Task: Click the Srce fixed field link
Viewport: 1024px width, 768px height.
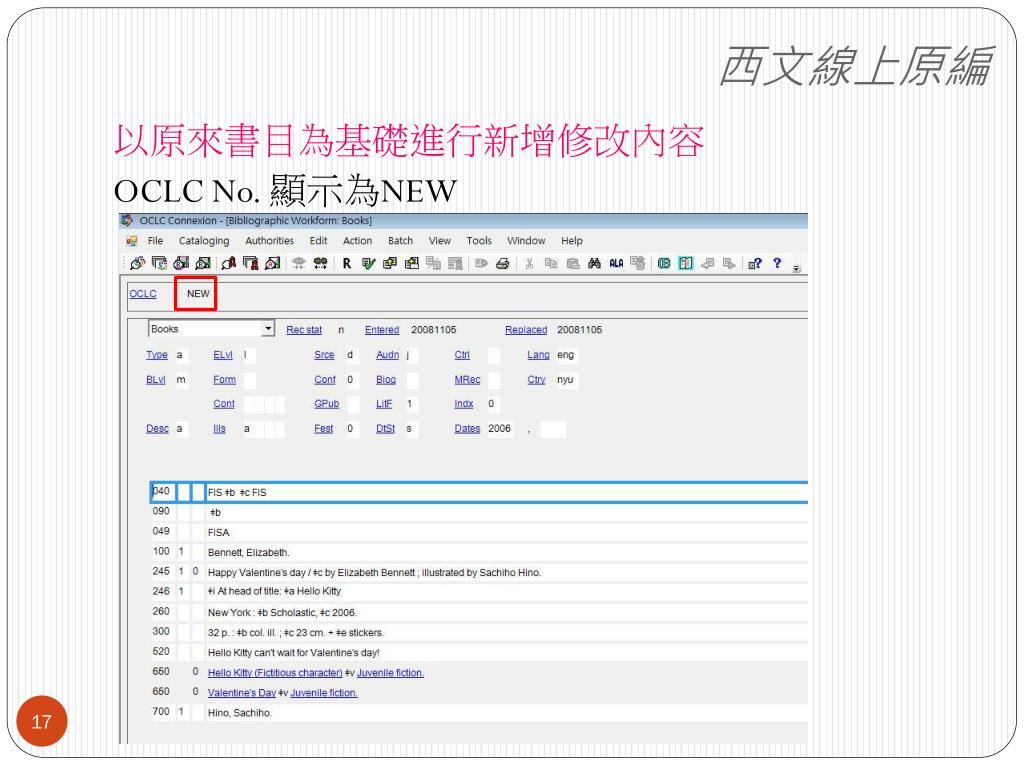Action: click(x=324, y=355)
